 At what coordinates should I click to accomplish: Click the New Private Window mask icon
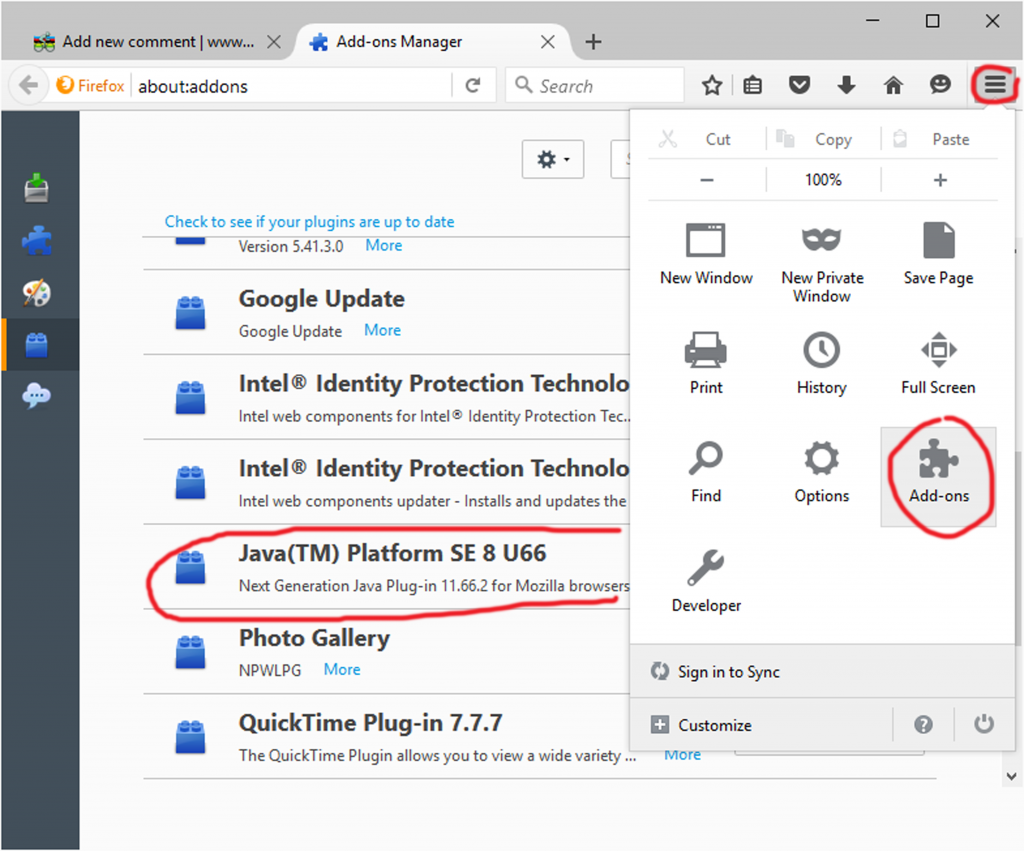[822, 240]
